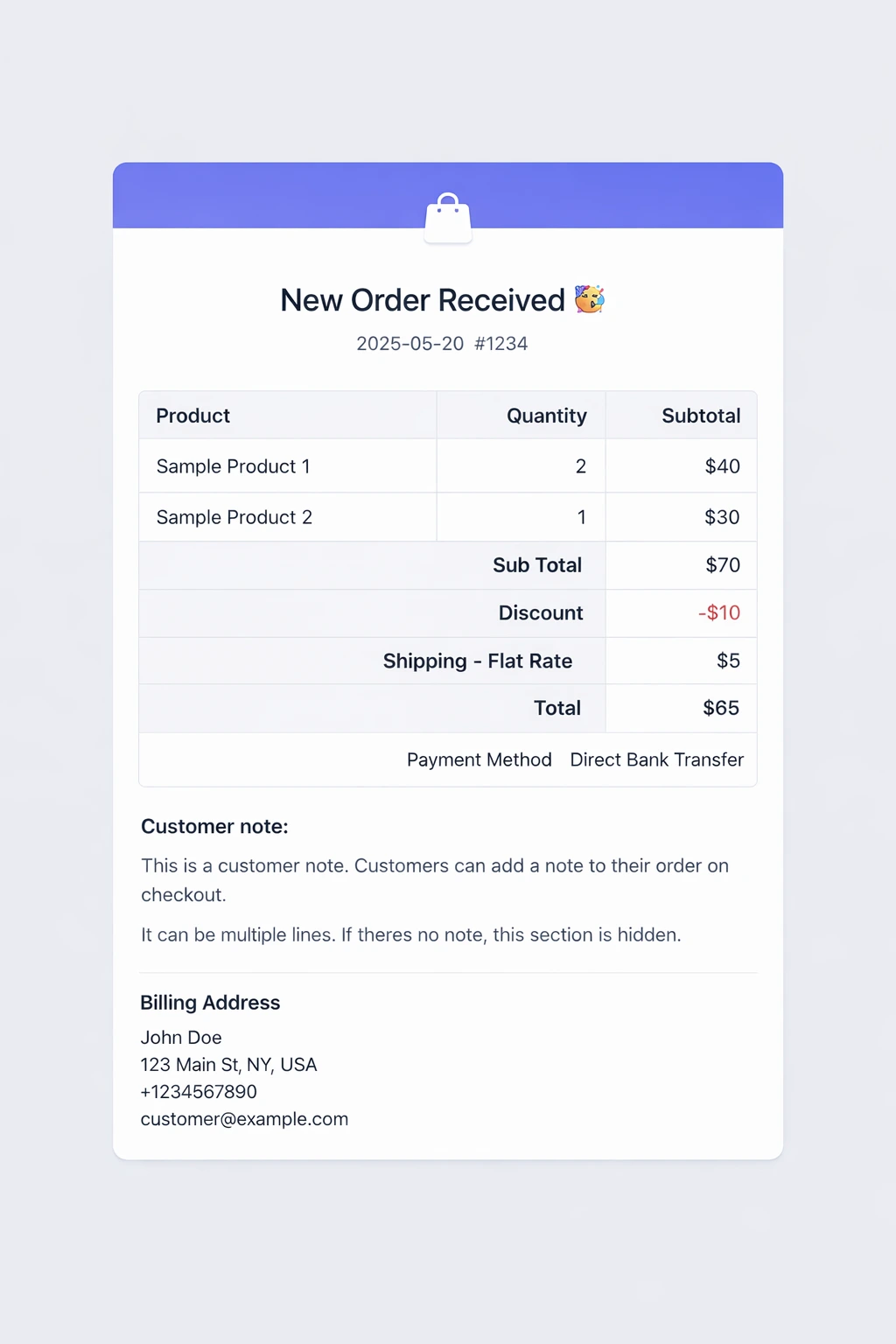The height and width of the screenshot is (1344, 896).
Task: Select the Sample Product 2 row name
Action: tap(234, 517)
